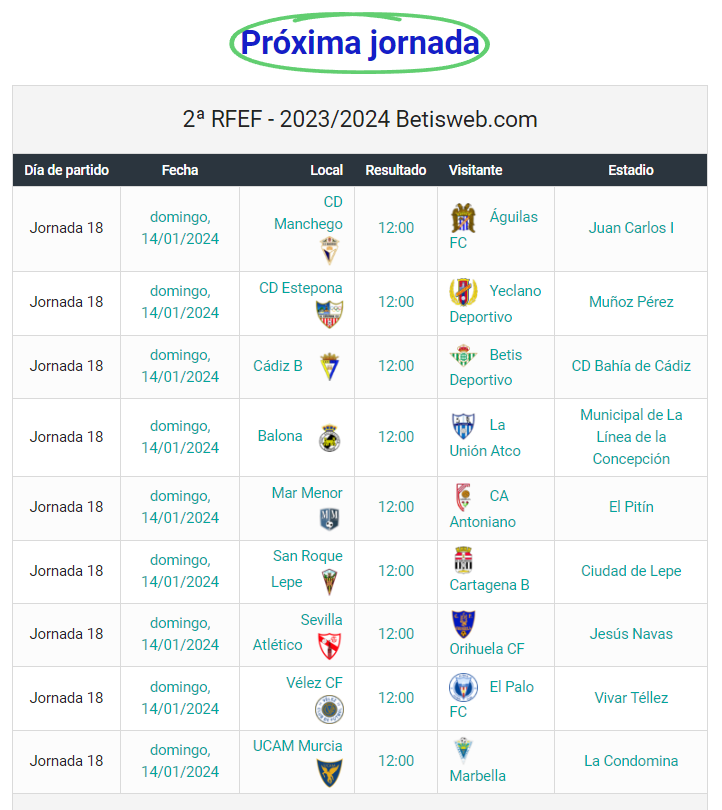Click the Cartagena B castle crest
This screenshot has height=810, width=722.
tap(463, 560)
